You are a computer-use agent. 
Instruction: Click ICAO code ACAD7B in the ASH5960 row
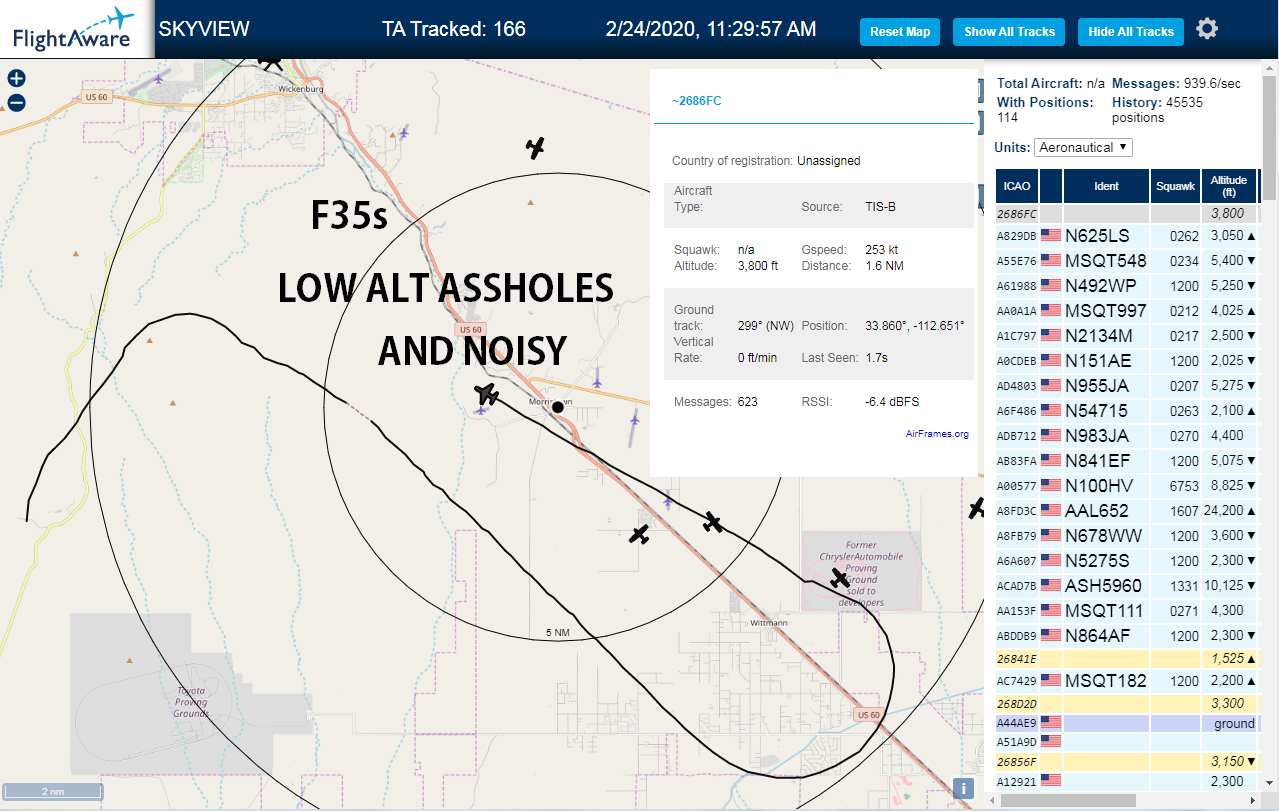coord(1017,586)
